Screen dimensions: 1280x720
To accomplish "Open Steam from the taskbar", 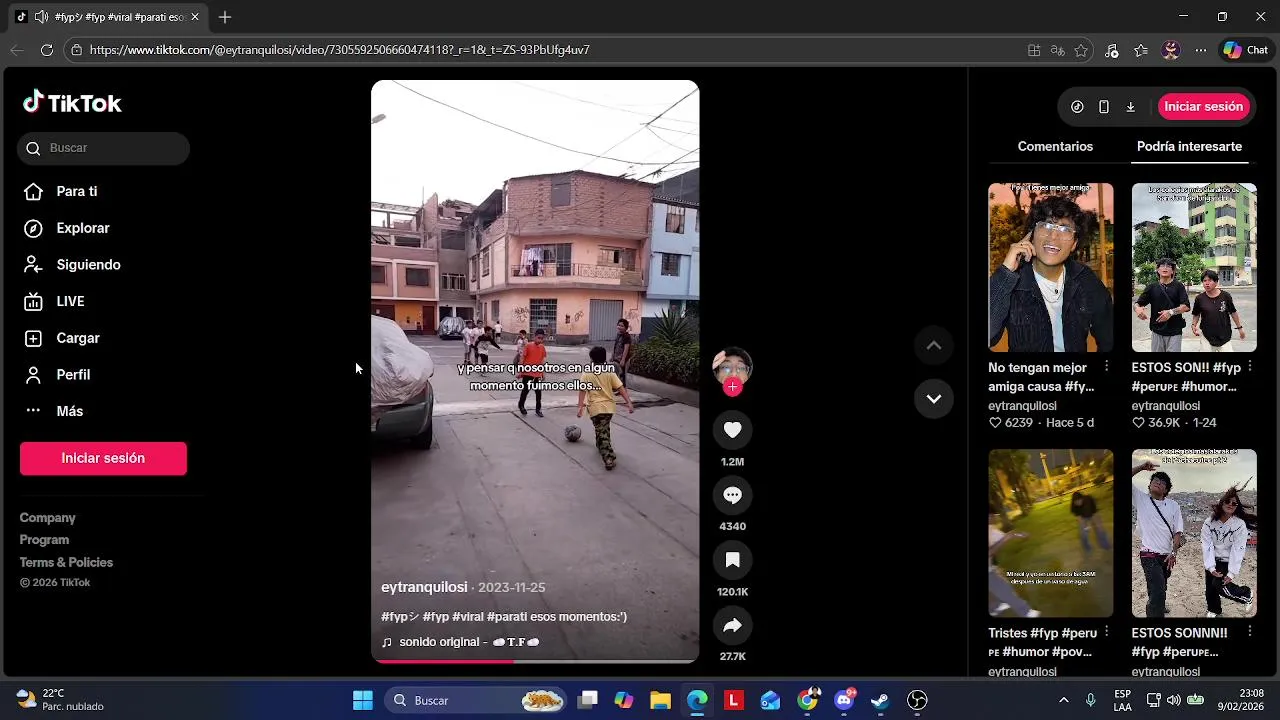I will (x=880, y=700).
